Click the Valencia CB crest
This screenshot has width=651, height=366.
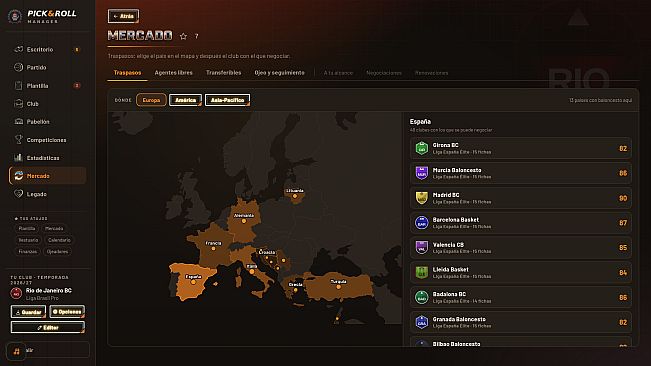pyautogui.click(x=421, y=248)
